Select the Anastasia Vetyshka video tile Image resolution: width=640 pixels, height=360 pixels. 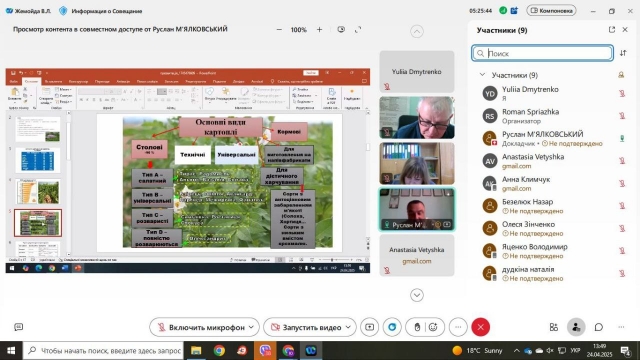point(417,255)
